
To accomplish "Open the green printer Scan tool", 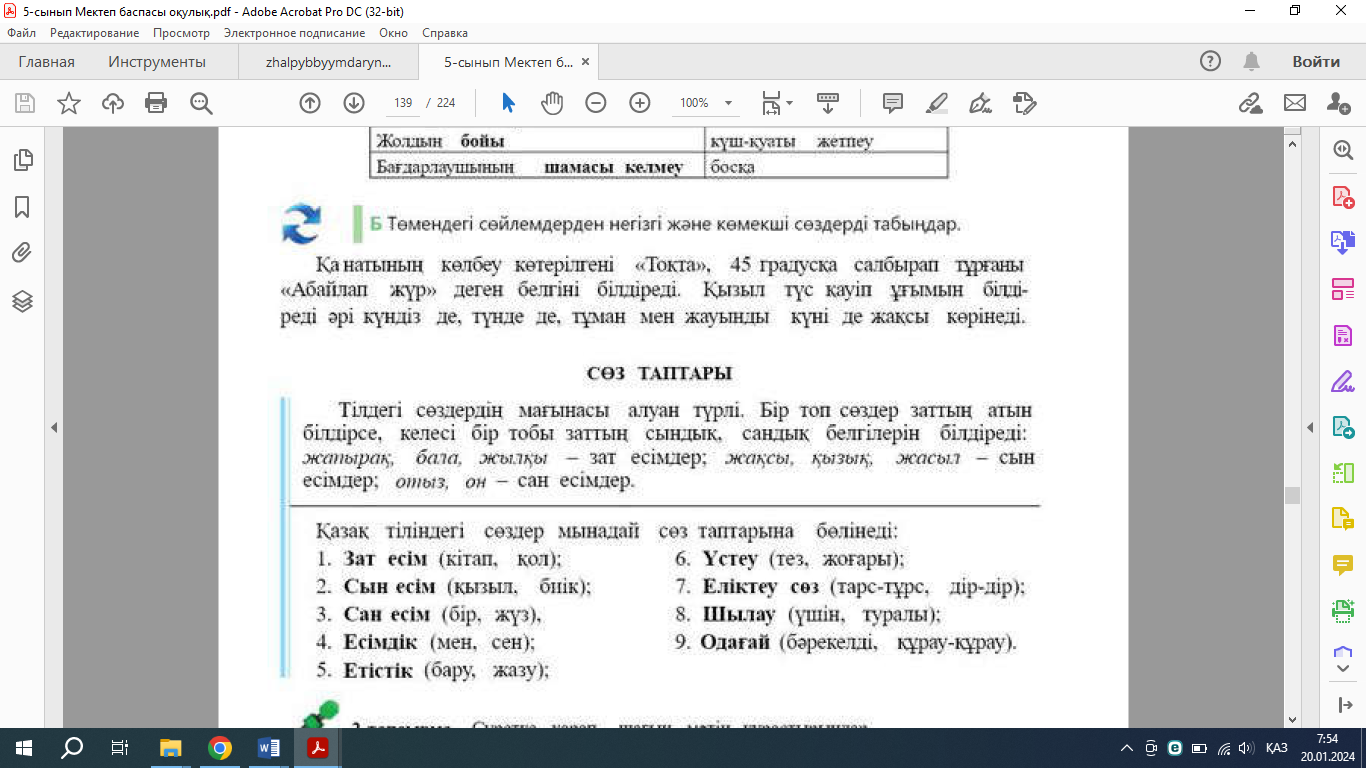I will [x=1342, y=610].
